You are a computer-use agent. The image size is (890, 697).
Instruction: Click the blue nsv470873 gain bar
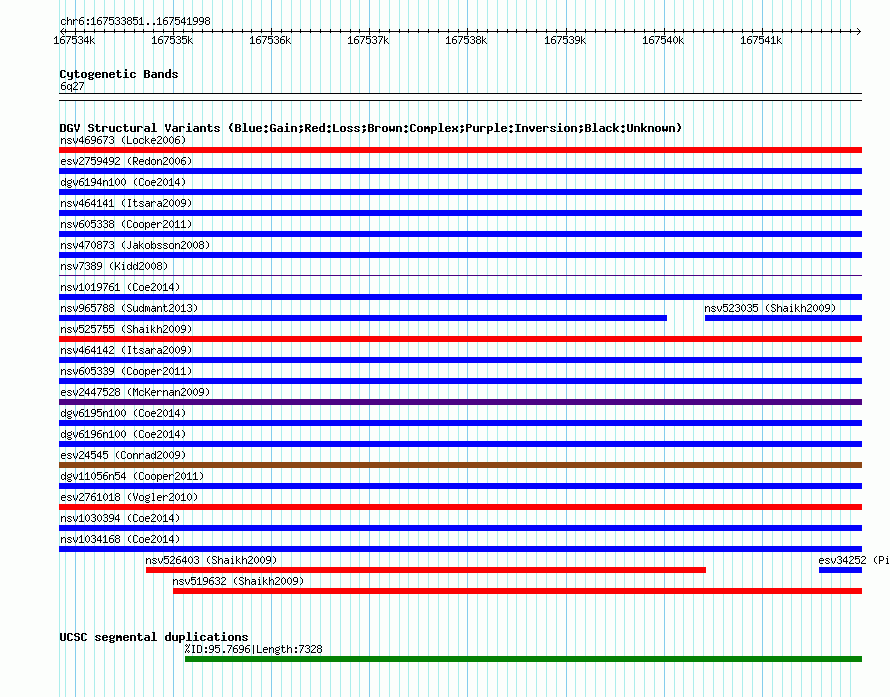[460, 255]
